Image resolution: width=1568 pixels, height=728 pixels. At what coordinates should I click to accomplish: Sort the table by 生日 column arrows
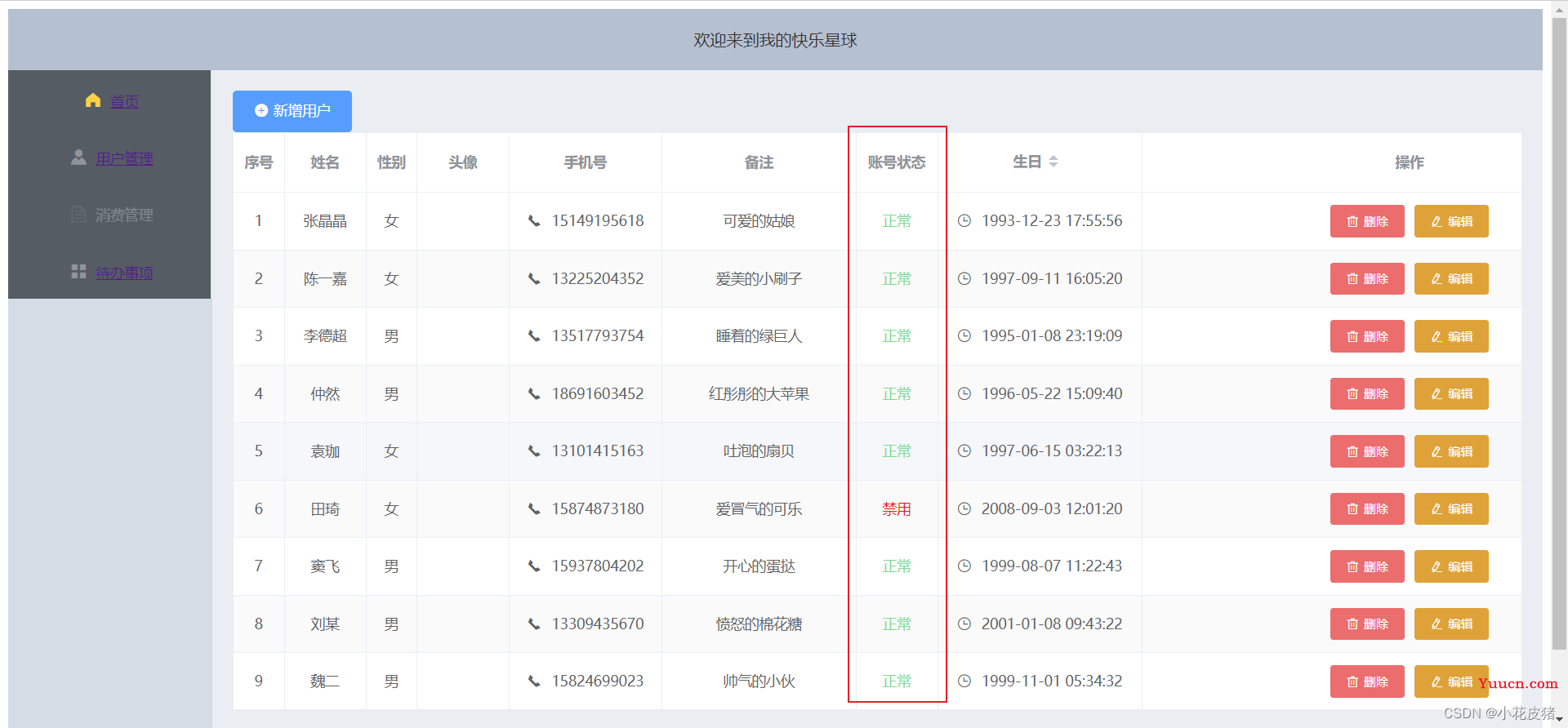(x=1053, y=162)
